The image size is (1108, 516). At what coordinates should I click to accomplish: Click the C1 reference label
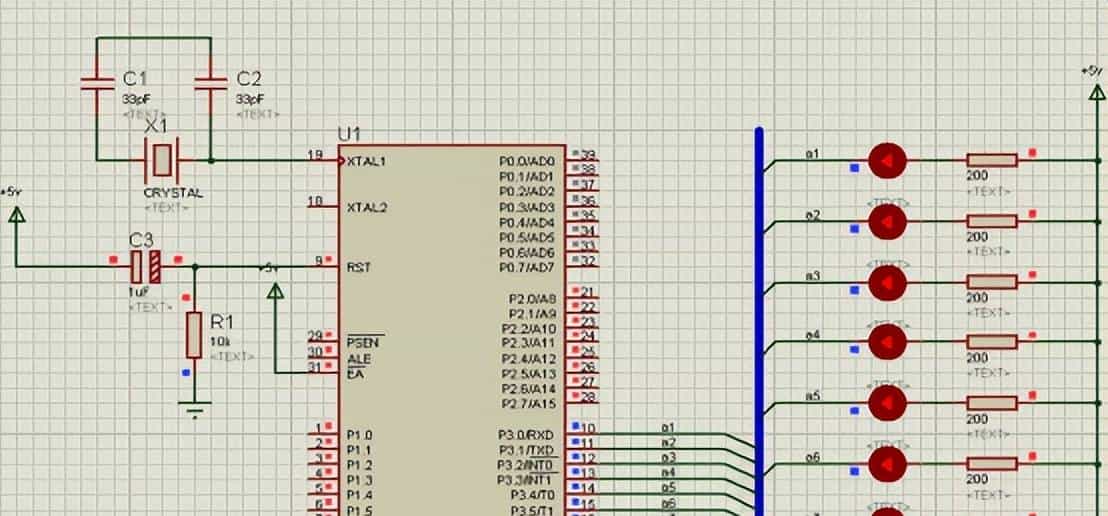click(x=135, y=78)
